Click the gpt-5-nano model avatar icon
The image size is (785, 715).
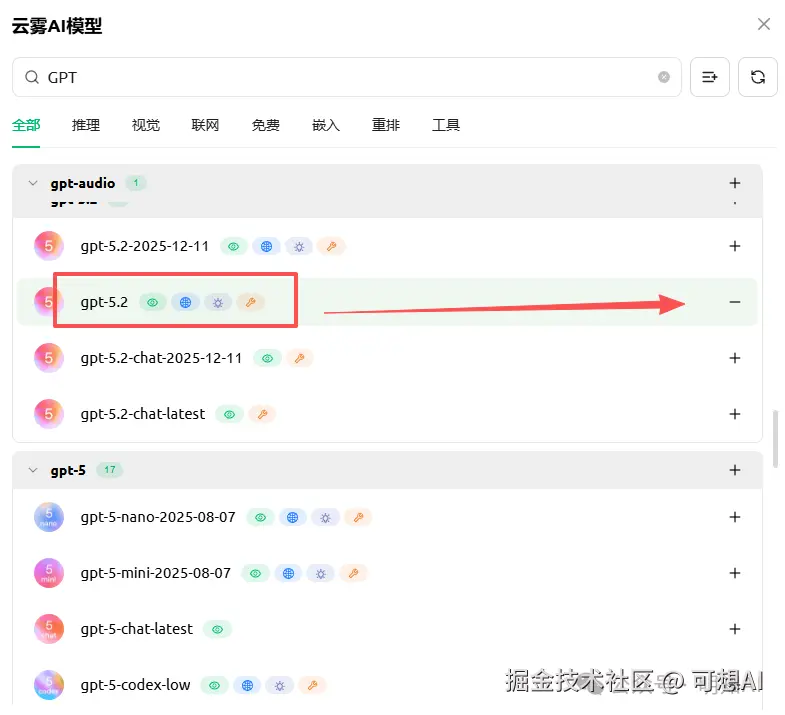pyautogui.click(x=49, y=517)
